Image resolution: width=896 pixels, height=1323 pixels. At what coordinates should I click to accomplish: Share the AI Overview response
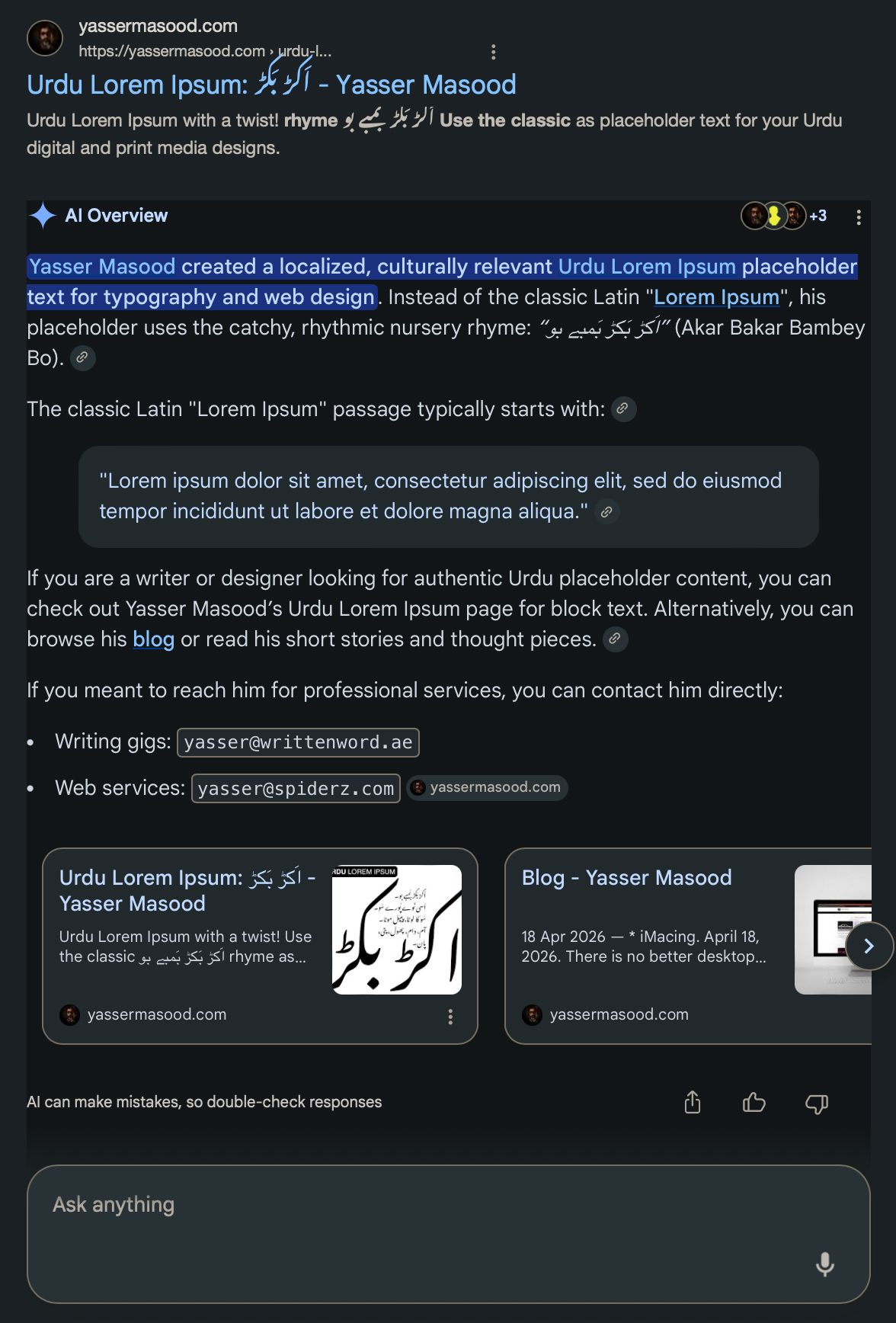click(693, 1102)
